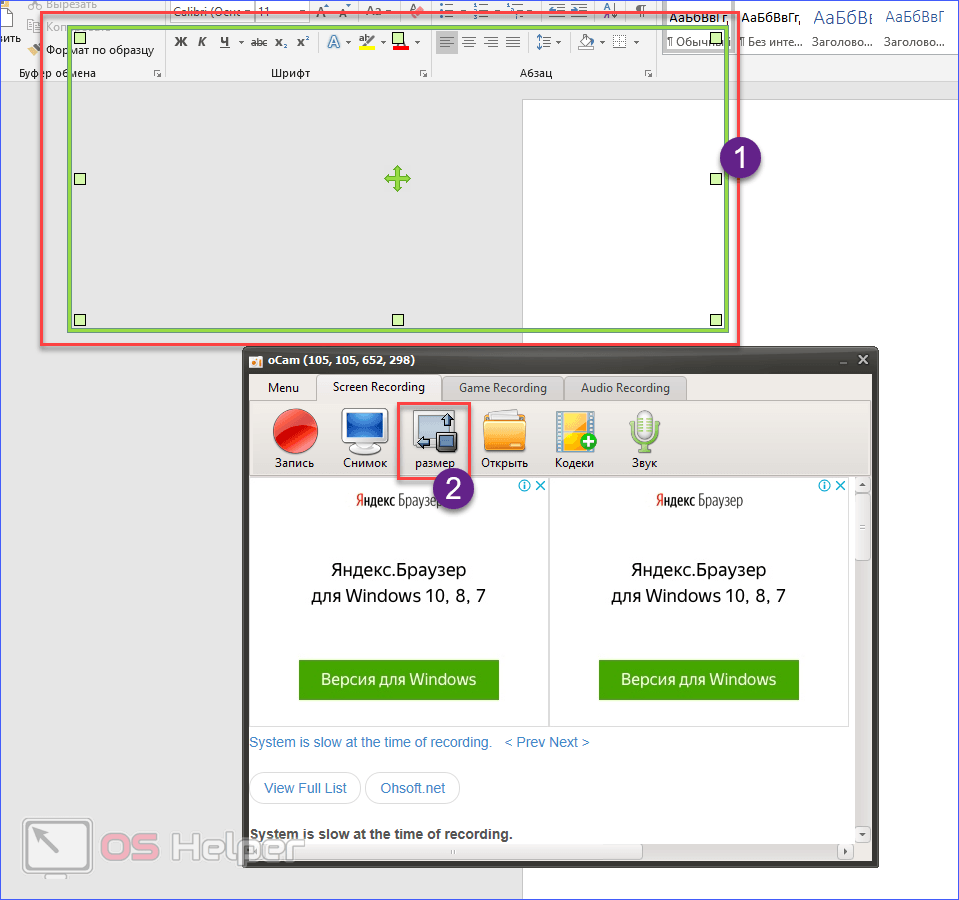The width and height of the screenshot is (959, 900).
Task: Click the Открыть folder icon
Action: 504,432
